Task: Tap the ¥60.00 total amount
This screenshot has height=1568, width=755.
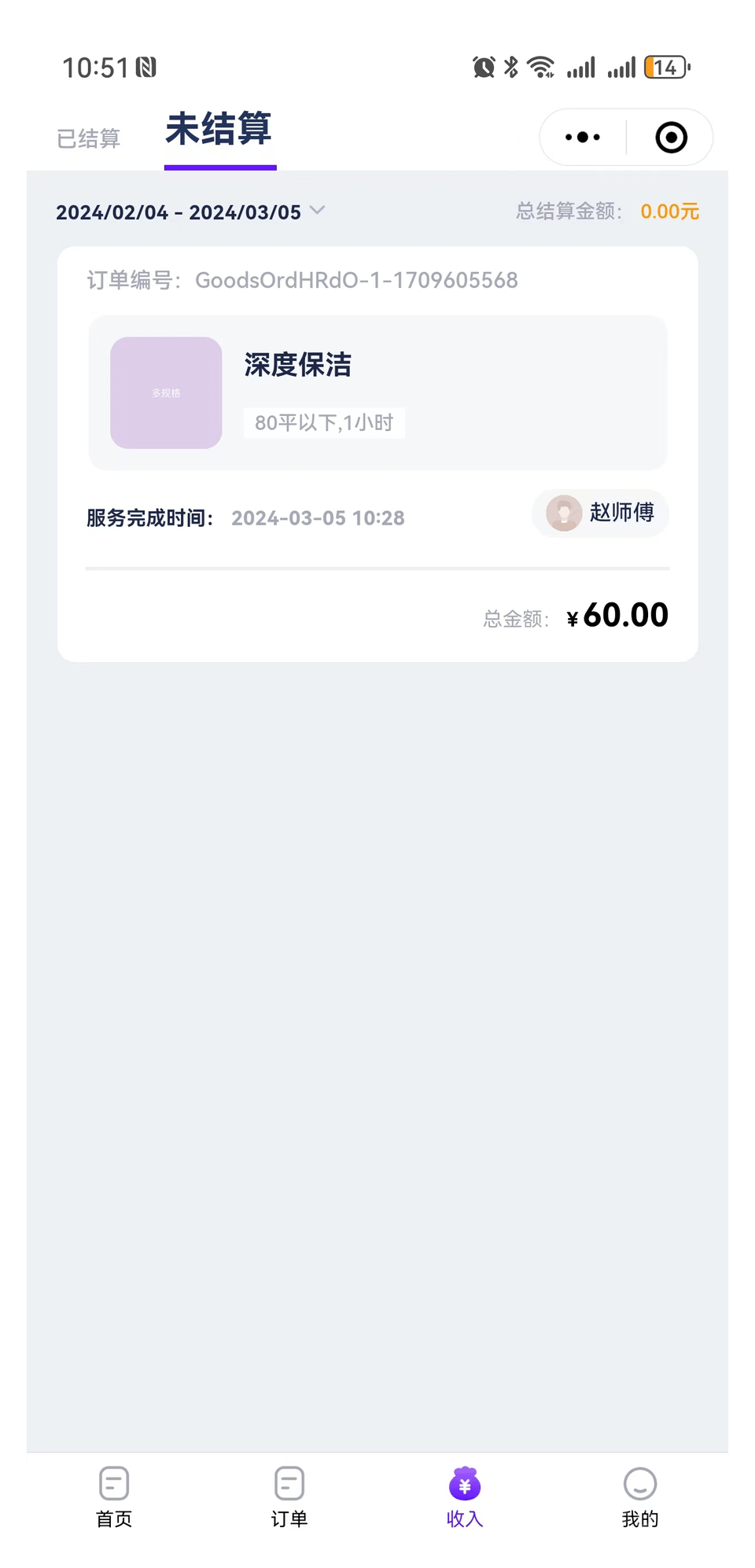Action: [x=617, y=616]
